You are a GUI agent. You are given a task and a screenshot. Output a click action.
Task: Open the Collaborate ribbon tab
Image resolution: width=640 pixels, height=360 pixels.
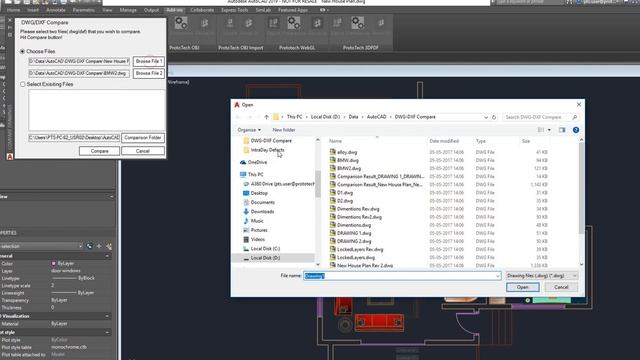coord(202,10)
